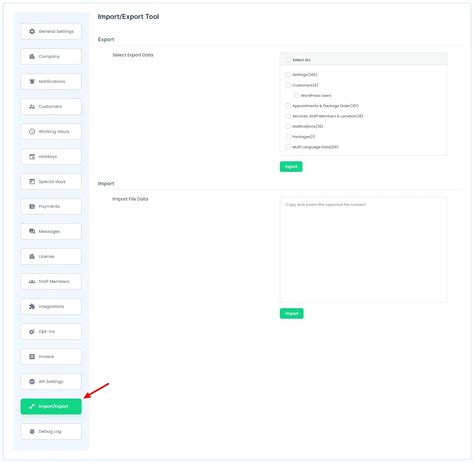Focus the Import File Data textarea
Screen dimensions: 474x462
364,250
